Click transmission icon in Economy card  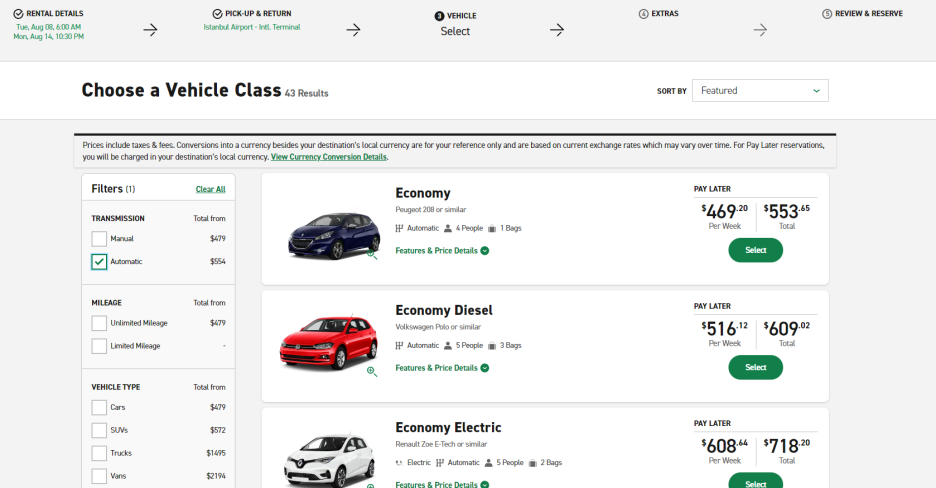pyautogui.click(x=399, y=228)
